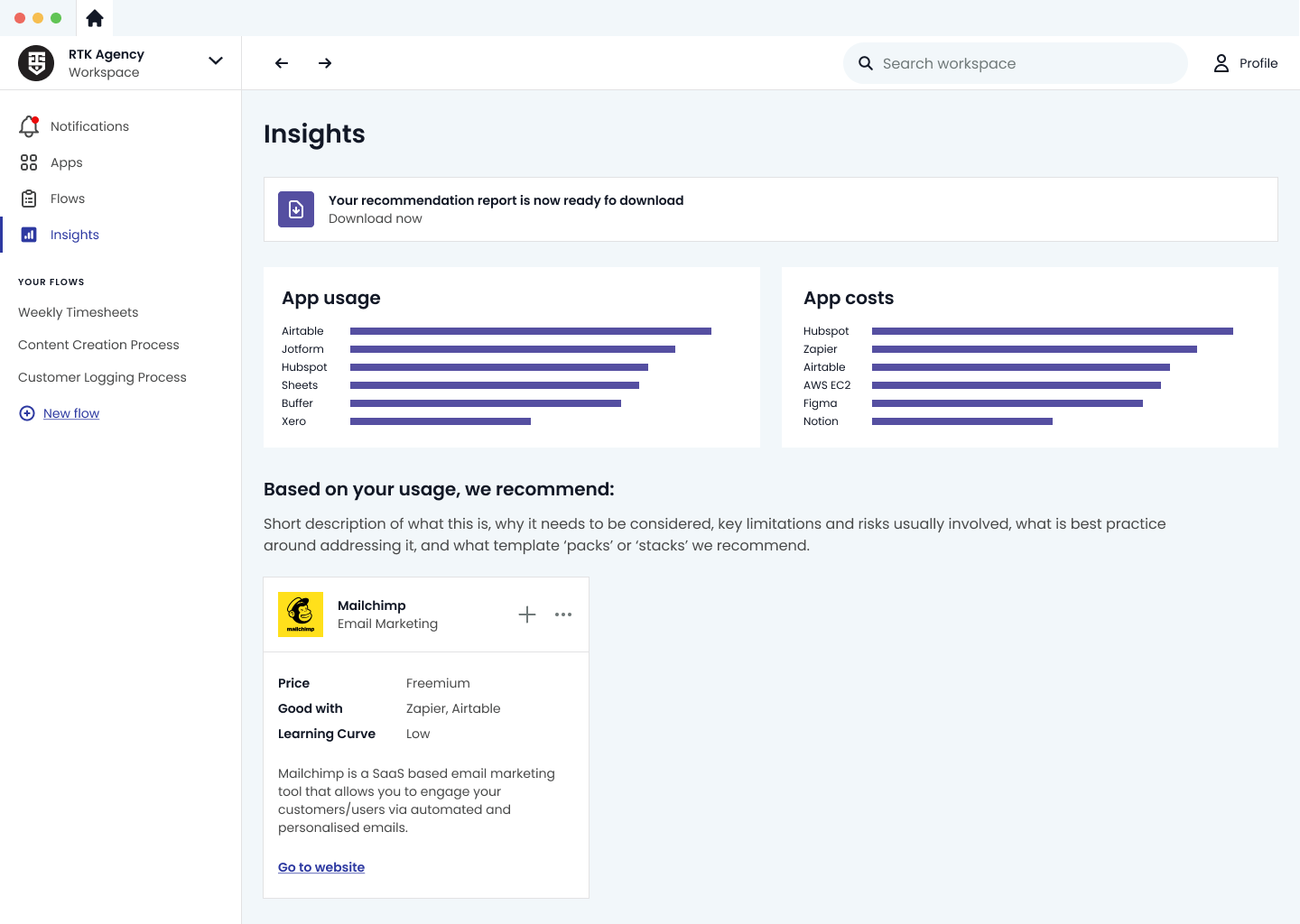The height and width of the screenshot is (924, 1300).
Task: Click the RTK Agency workspace logo
Action: [36, 63]
